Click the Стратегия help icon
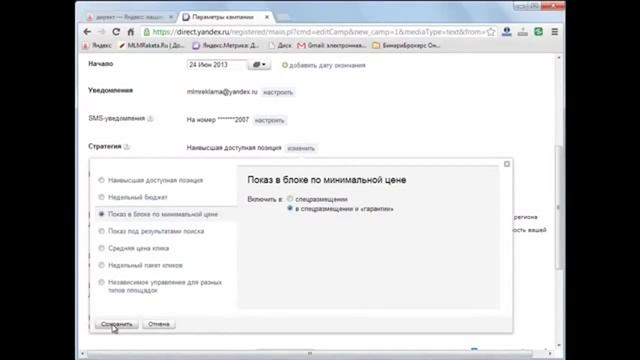This screenshot has height=360, width=640. coord(127,147)
